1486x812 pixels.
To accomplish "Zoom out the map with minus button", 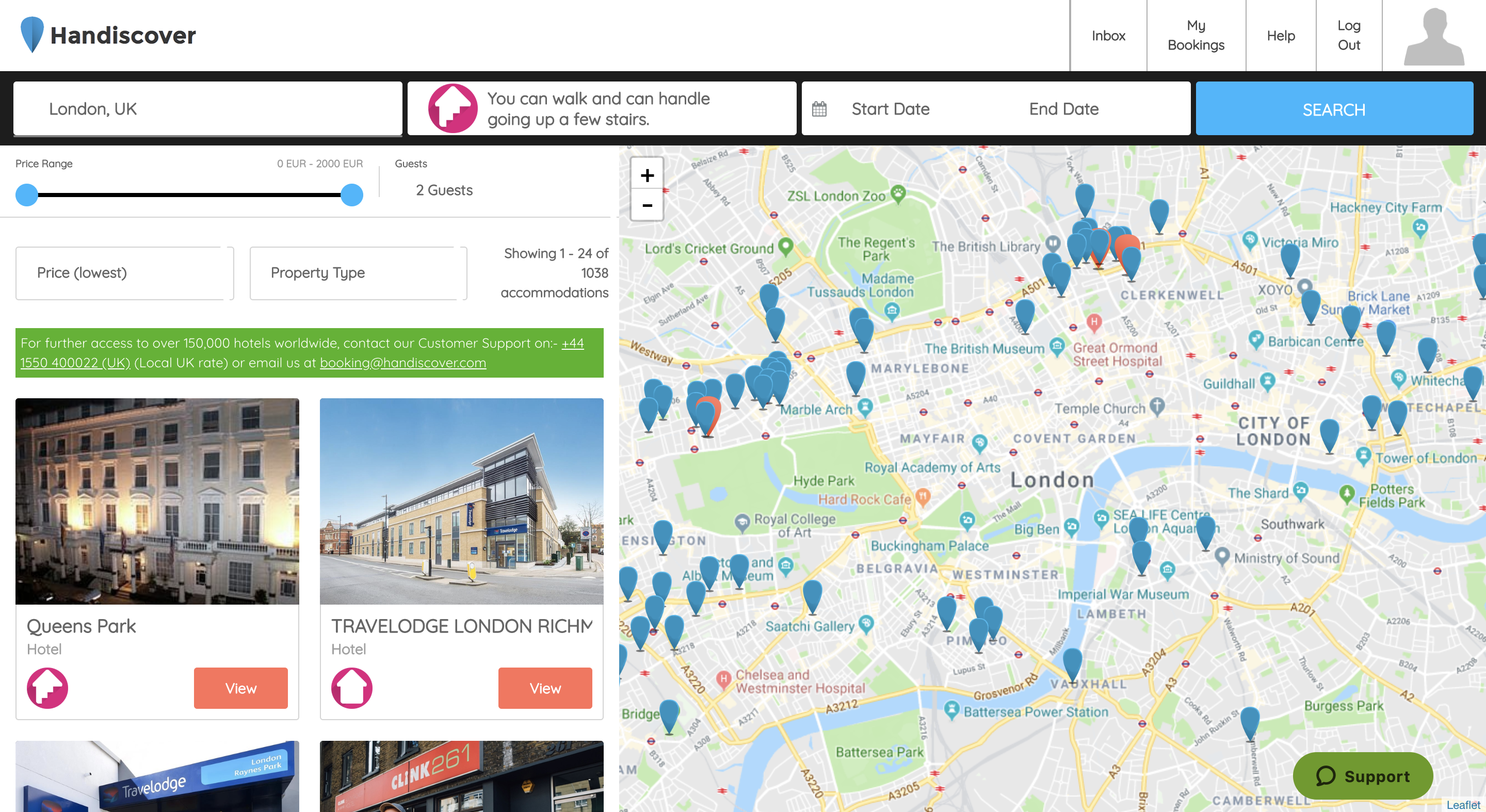I will tap(647, 205).
